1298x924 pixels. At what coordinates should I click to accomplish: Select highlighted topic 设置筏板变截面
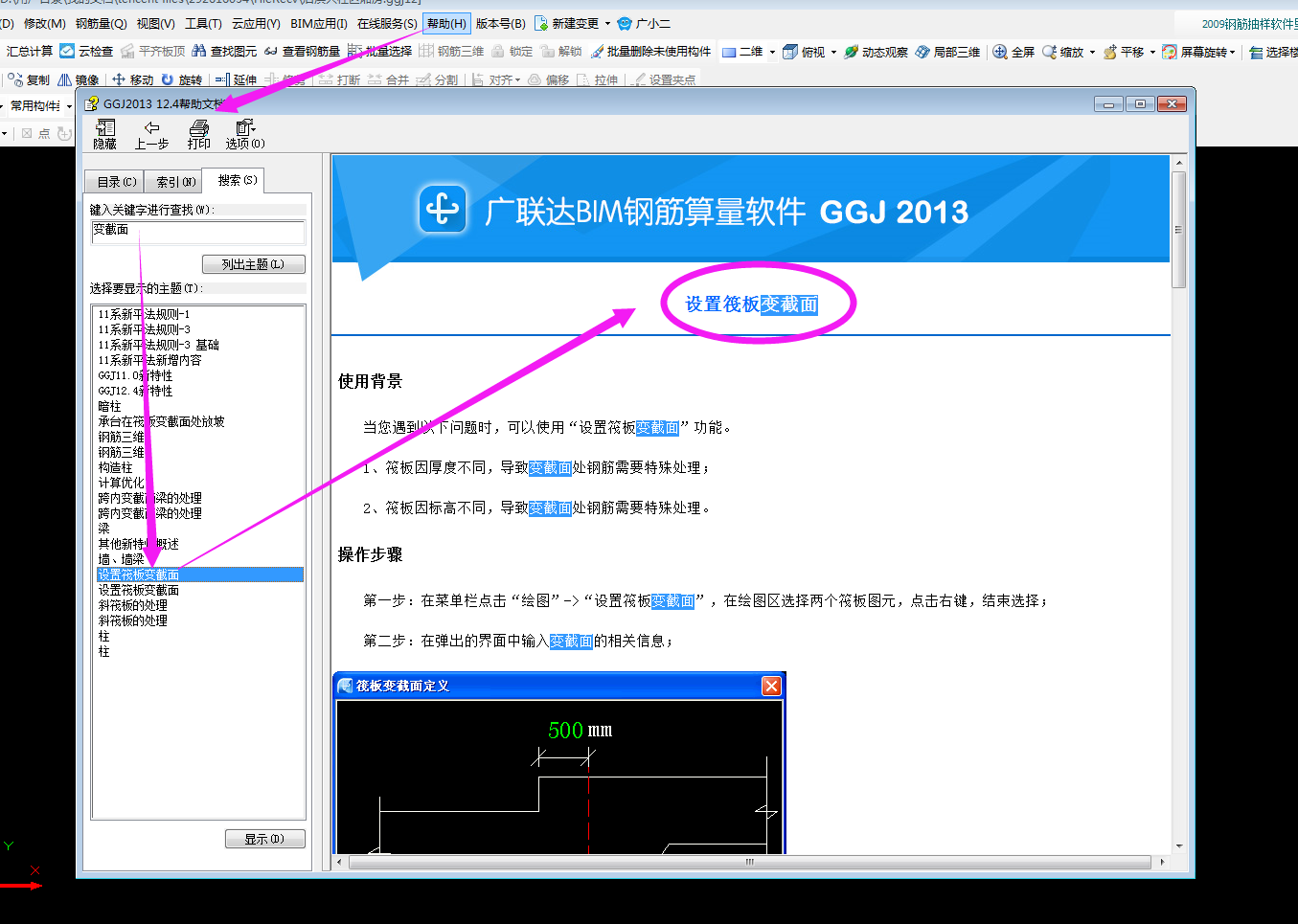pos(199,575)
